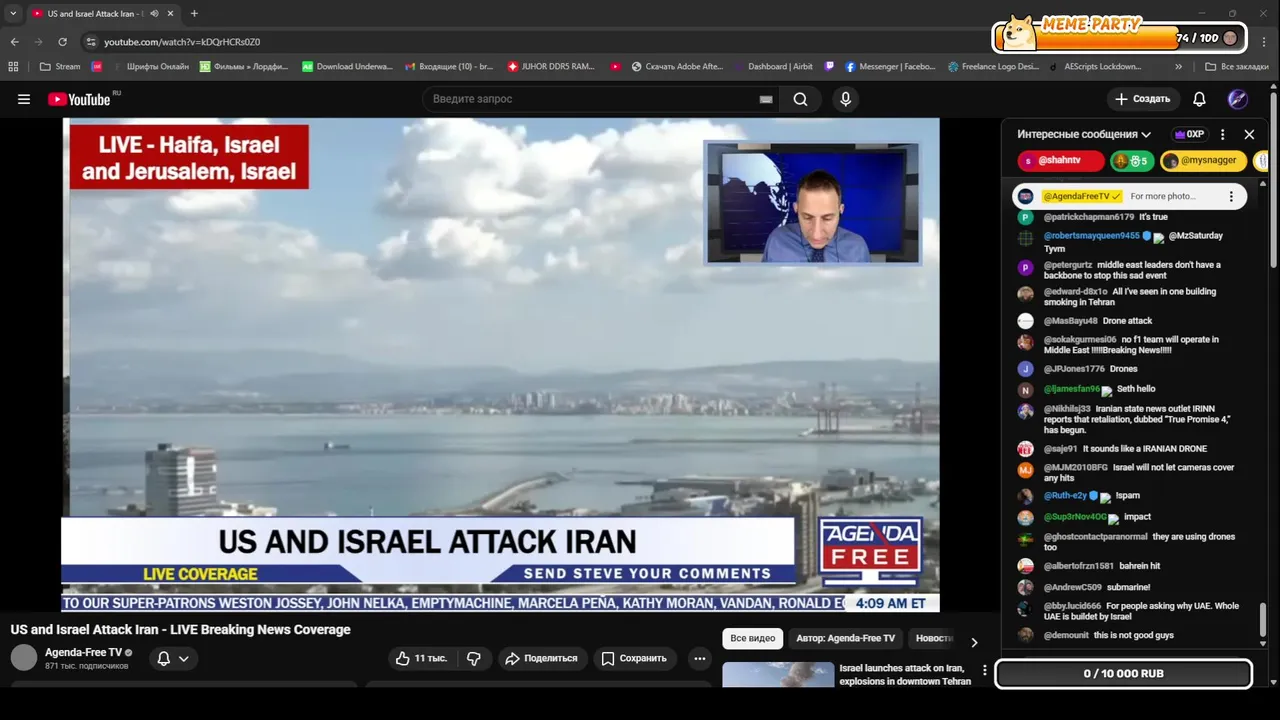Screen dimensions: 1280x720
Task: Expand the Интересные сообщения chat mode dropdown
Action: [1084, 134]
